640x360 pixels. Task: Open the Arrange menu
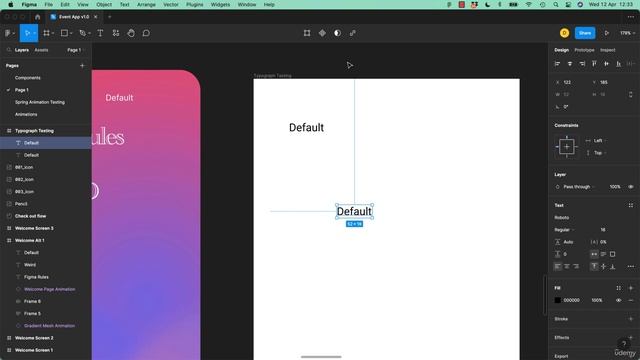click(146, 4)
